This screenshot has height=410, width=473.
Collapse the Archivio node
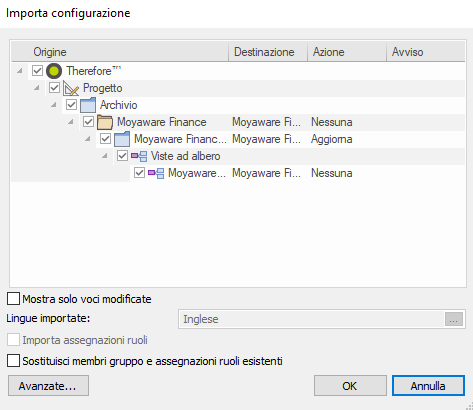(54, 105)
